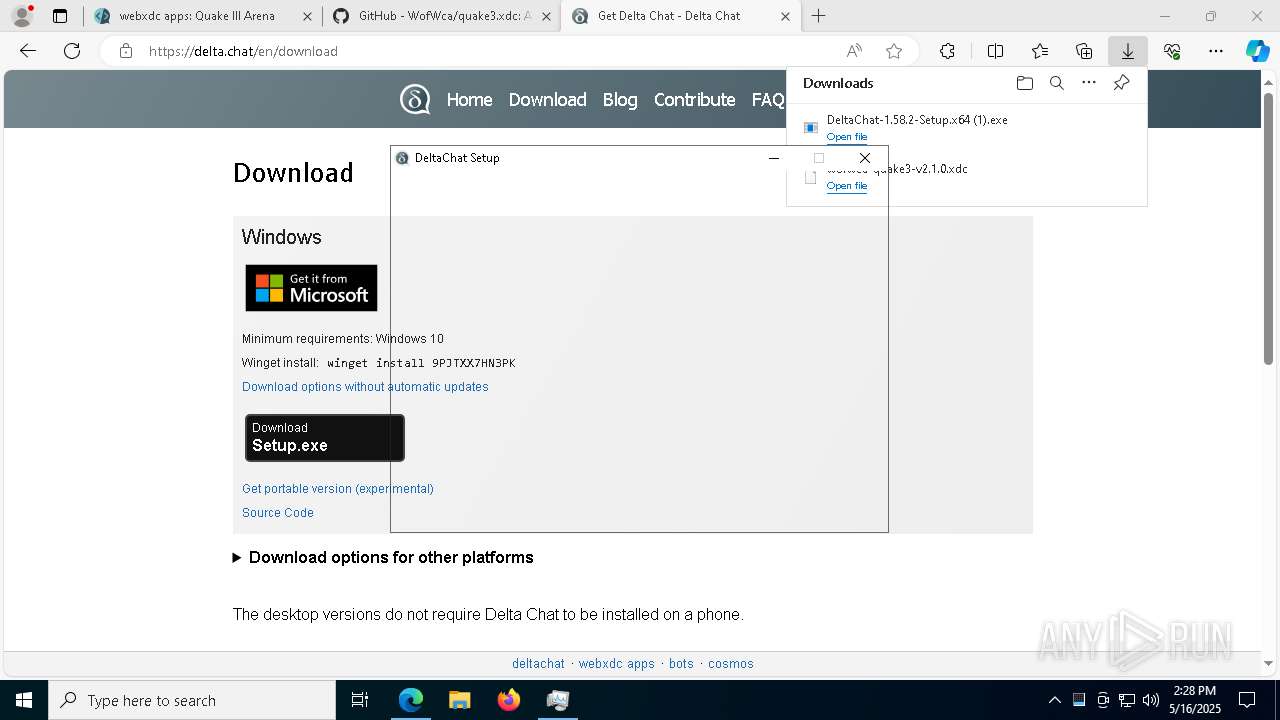Image resolution: width=1280 pixels, height=720 pixels.
Task: Open downloads folder icon in panel
Action: click(x=1024, y=83)
